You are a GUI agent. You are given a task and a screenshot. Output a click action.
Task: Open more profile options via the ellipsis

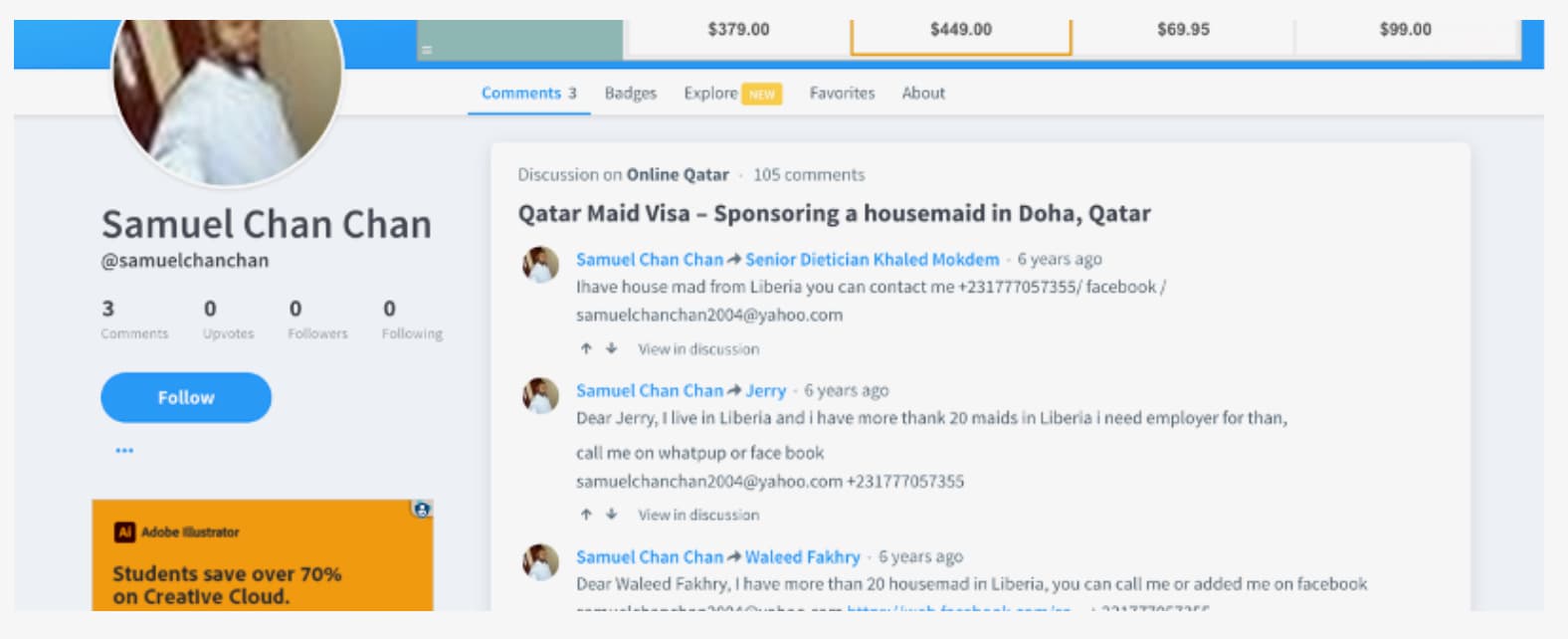[x=122, y=449]
